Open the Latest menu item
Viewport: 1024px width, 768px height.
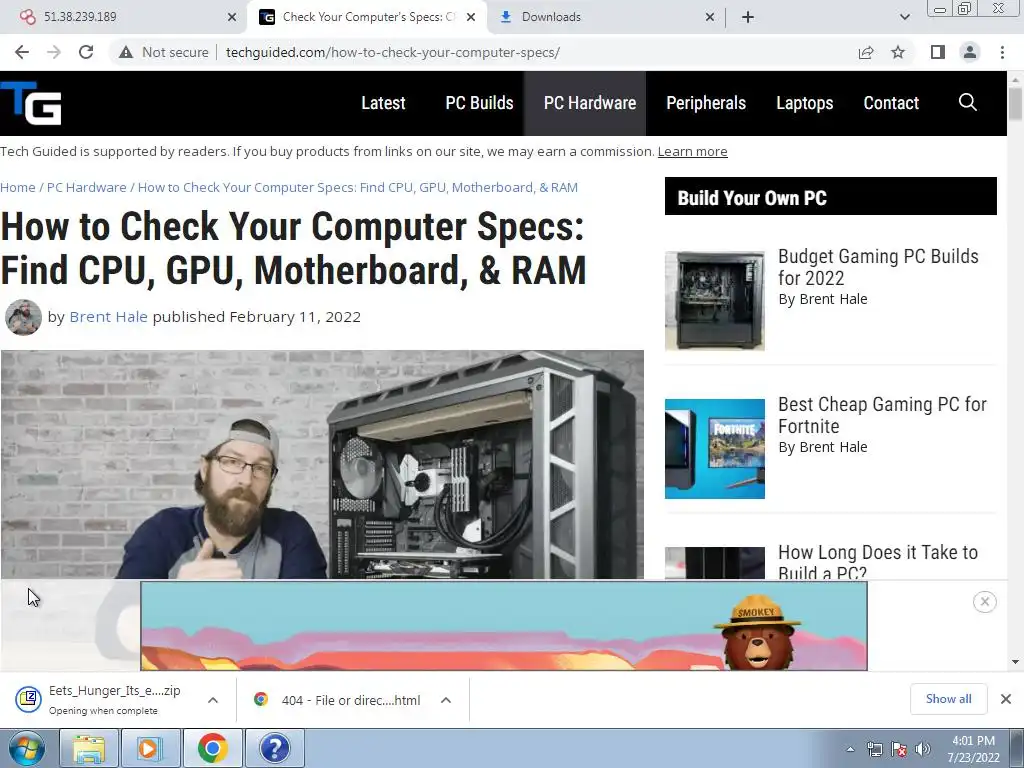click(x=383, y=103)
